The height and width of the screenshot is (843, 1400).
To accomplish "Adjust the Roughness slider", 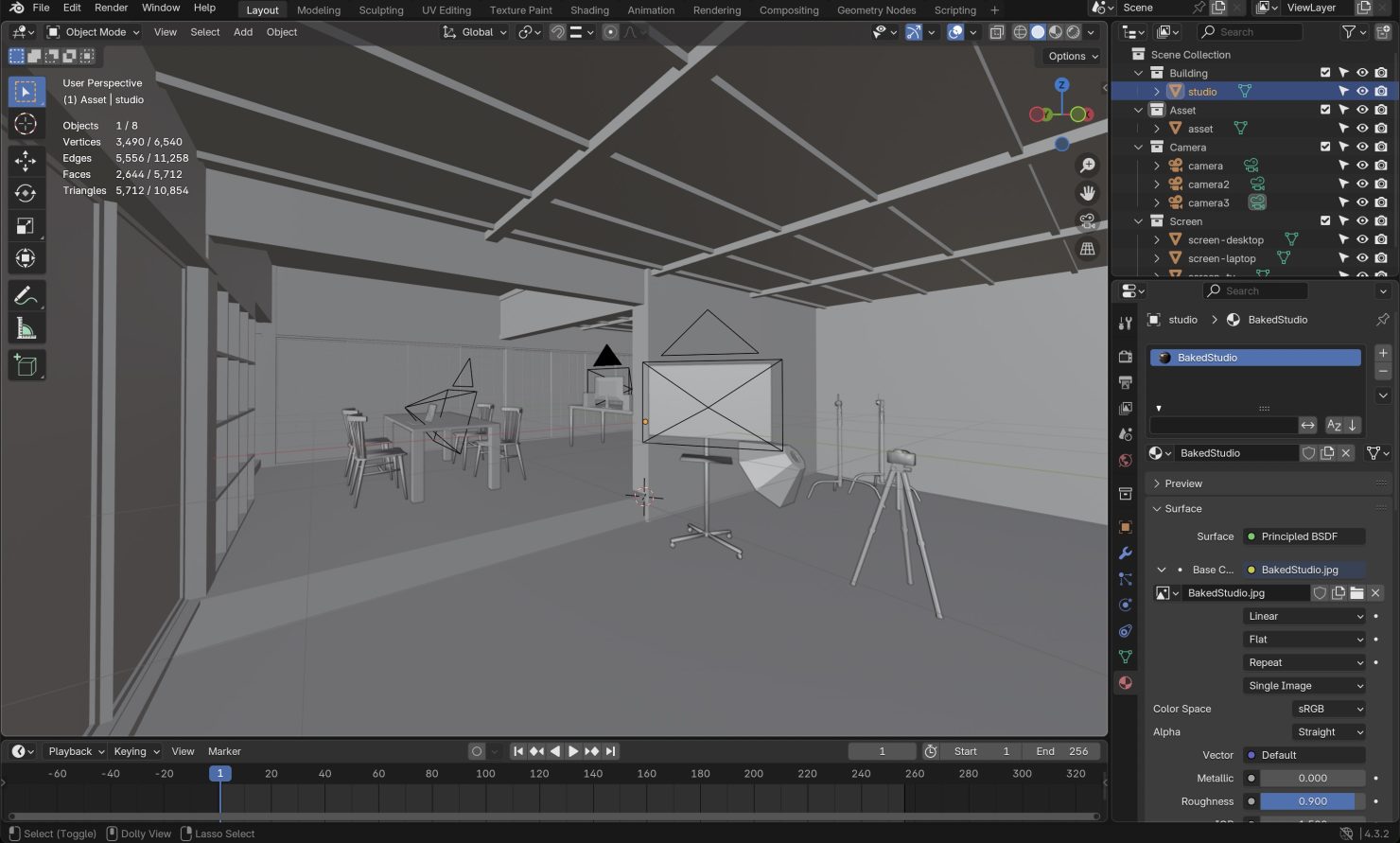I will [x=1312, y=801].
